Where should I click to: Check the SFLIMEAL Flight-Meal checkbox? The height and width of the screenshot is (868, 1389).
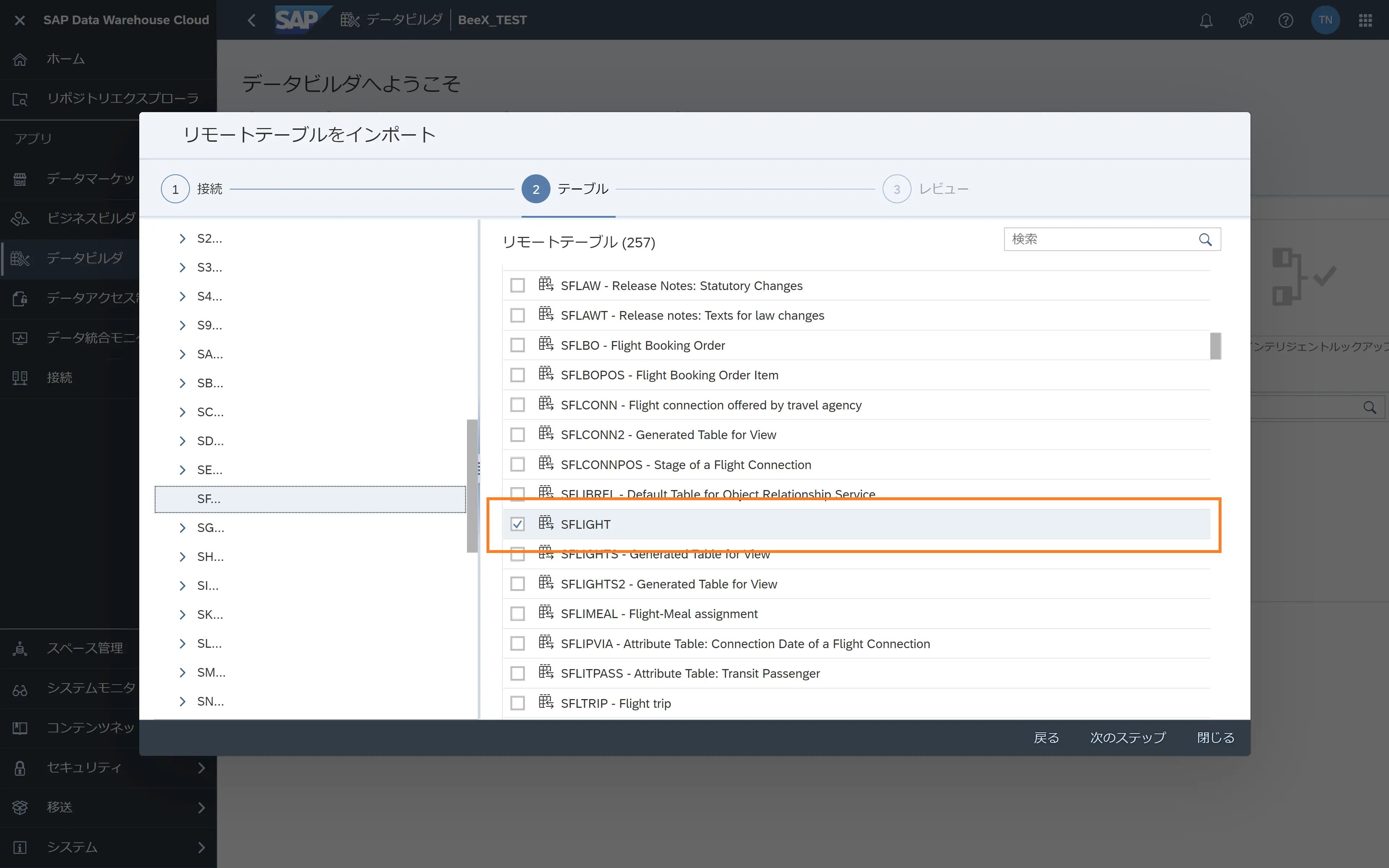(x=517, y=614)
